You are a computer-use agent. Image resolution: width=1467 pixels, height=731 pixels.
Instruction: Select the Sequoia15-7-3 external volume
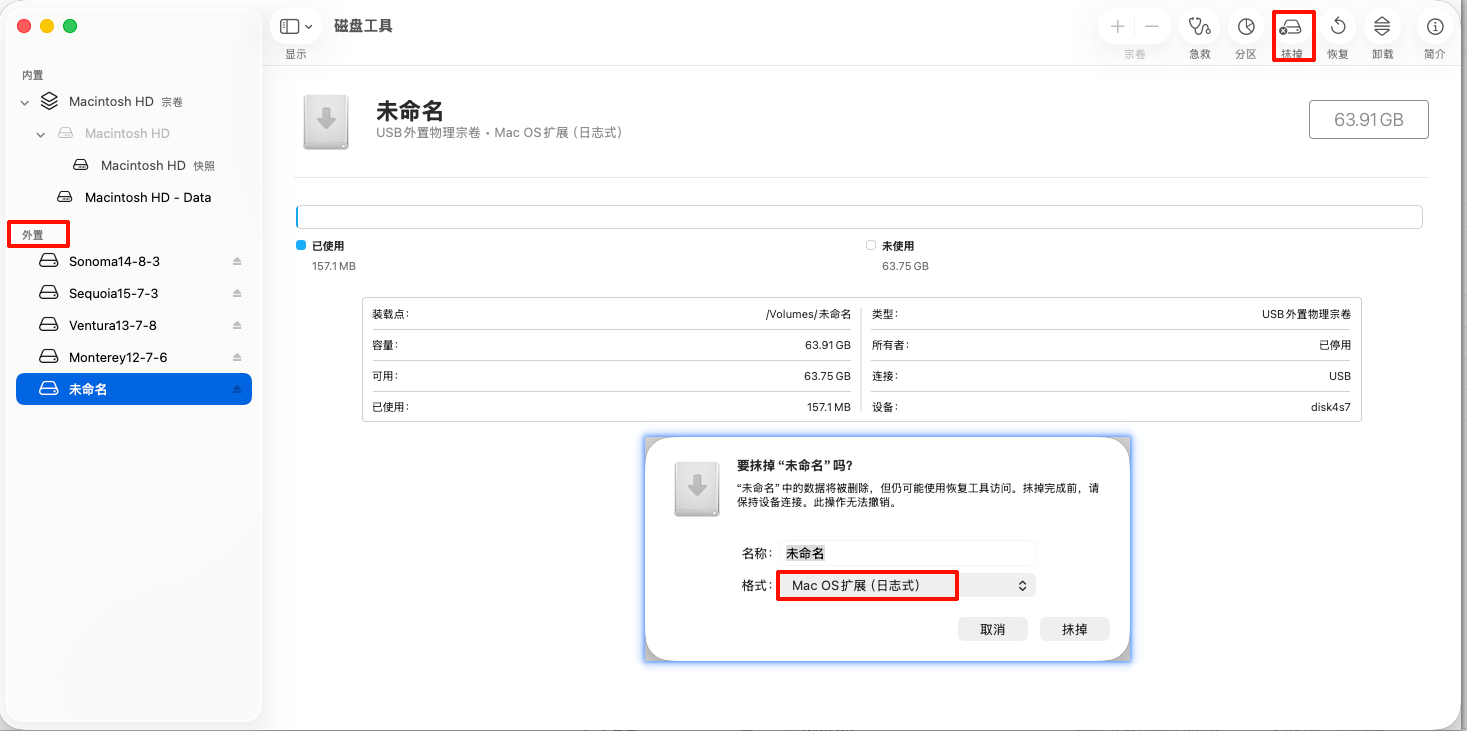pos(134,294)
